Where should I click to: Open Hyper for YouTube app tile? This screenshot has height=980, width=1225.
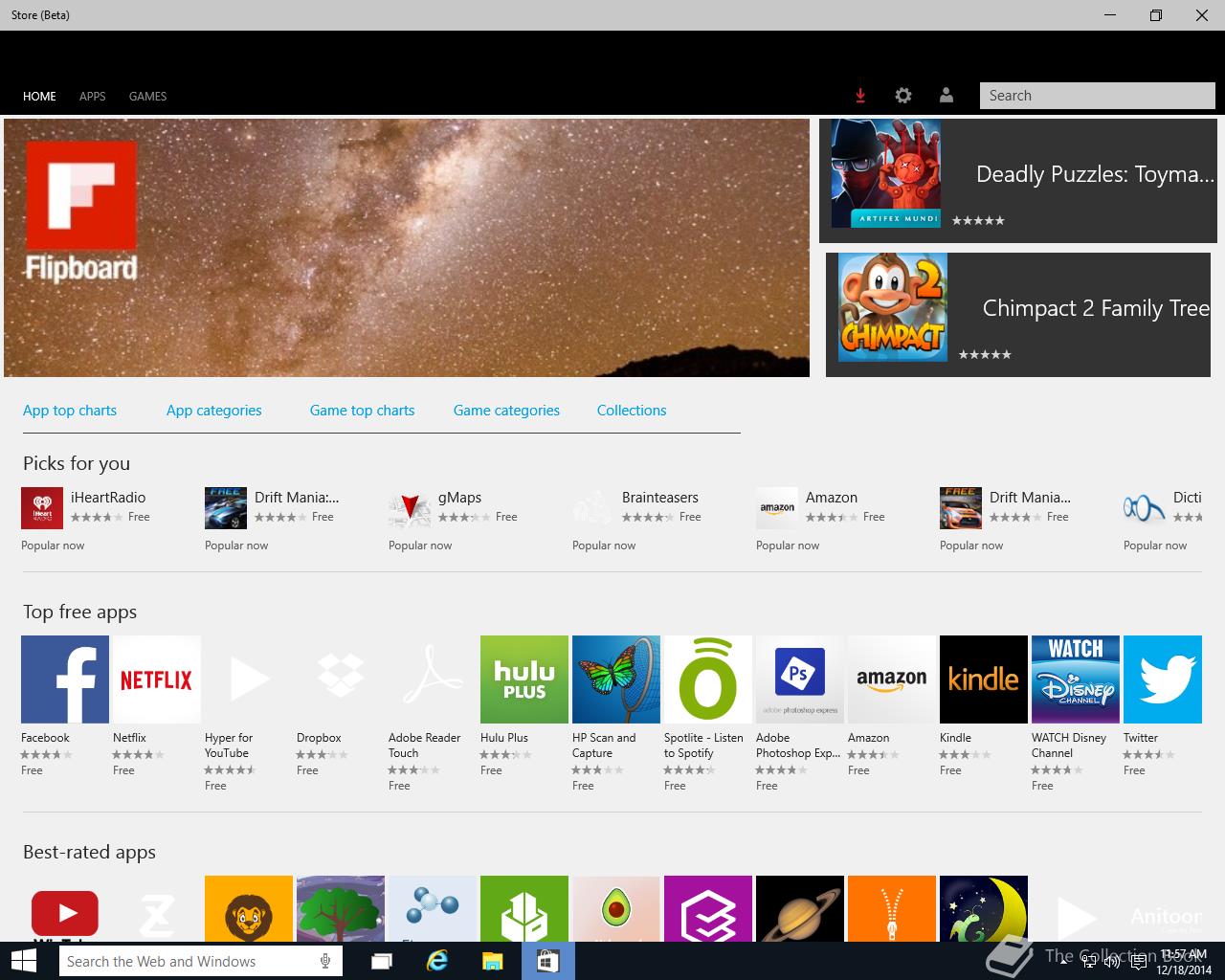tap(249, 679)
